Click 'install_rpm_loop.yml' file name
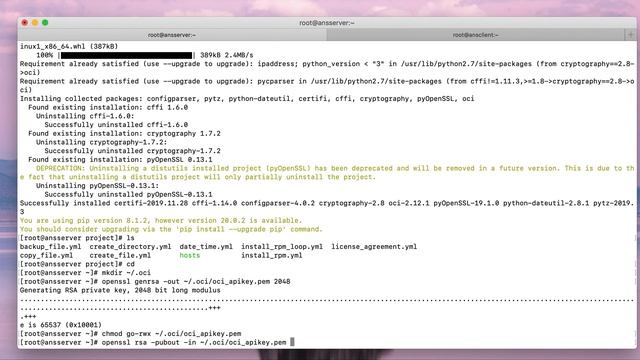This screenshot has height=360, width=640. pyautogui.click(x=282, y=247)
